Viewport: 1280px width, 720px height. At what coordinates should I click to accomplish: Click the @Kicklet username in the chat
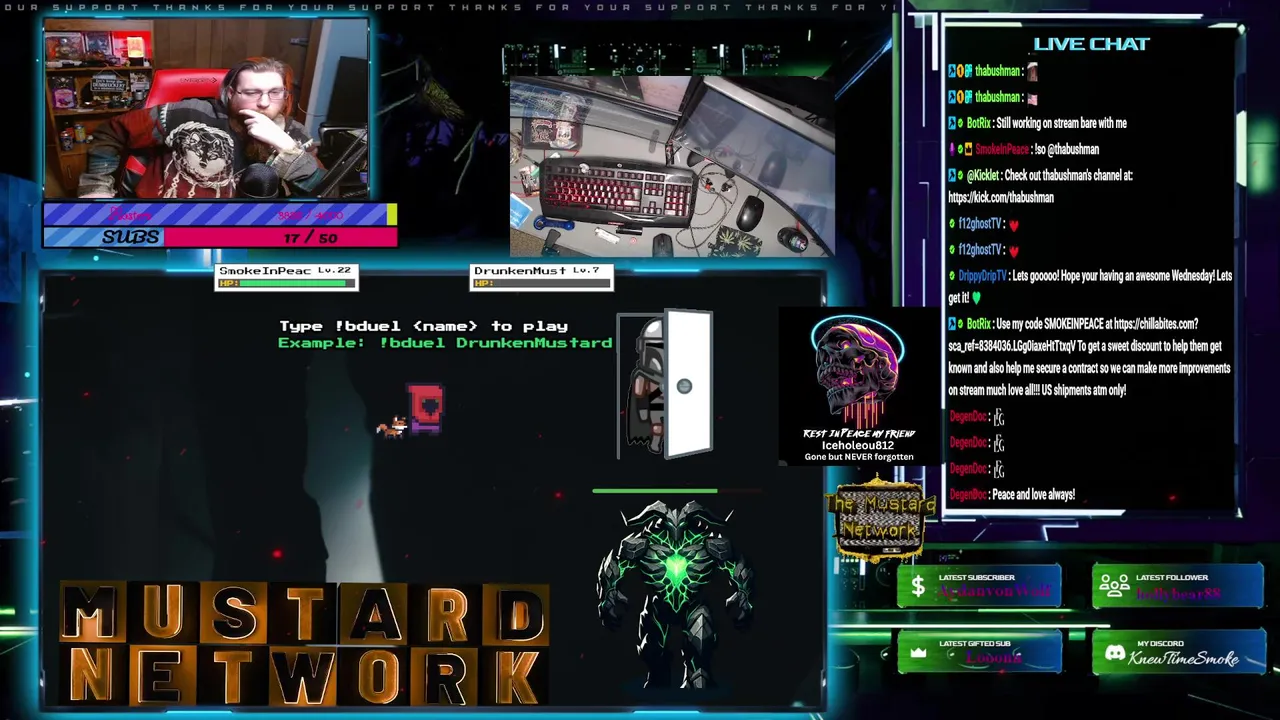tap(982, 175)
